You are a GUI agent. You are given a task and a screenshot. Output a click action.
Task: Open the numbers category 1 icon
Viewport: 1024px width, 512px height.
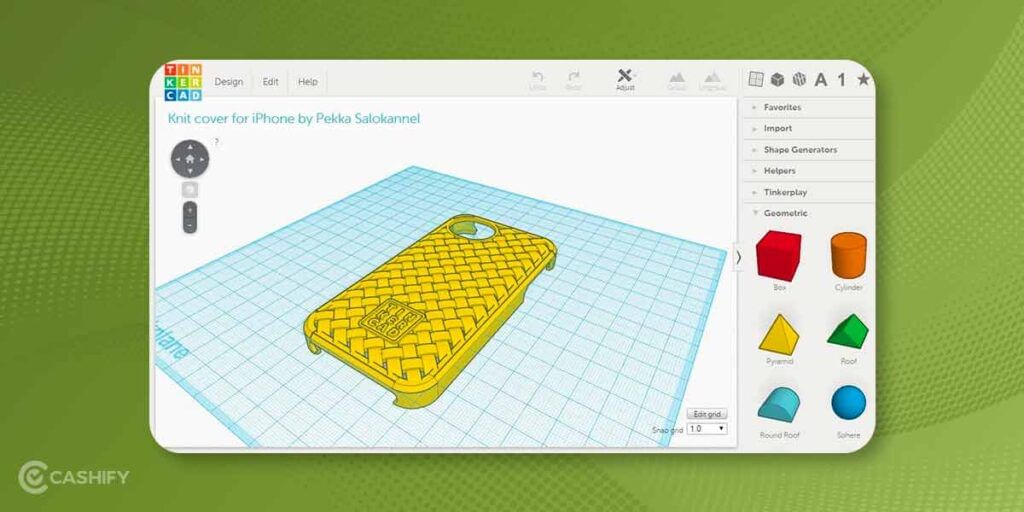(842, 80)
